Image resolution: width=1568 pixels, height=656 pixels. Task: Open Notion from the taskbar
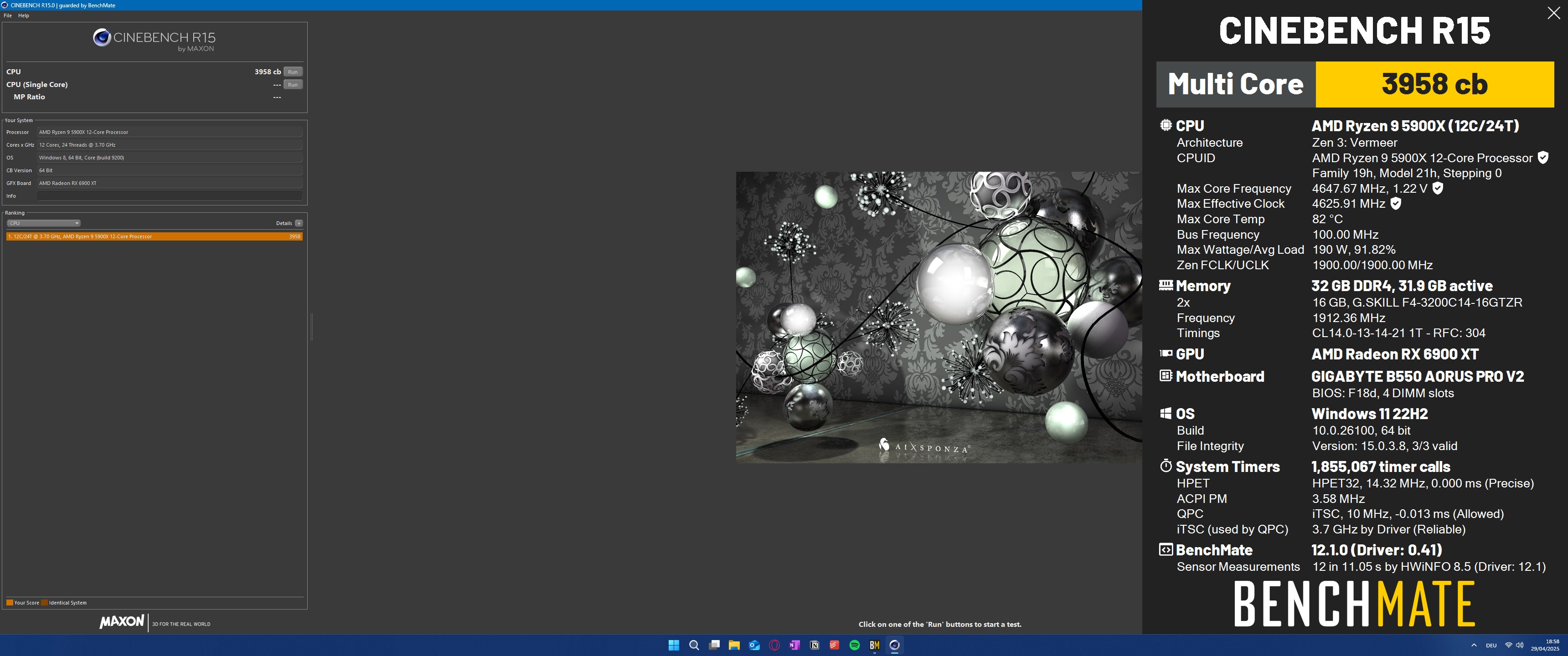(815, 645)
